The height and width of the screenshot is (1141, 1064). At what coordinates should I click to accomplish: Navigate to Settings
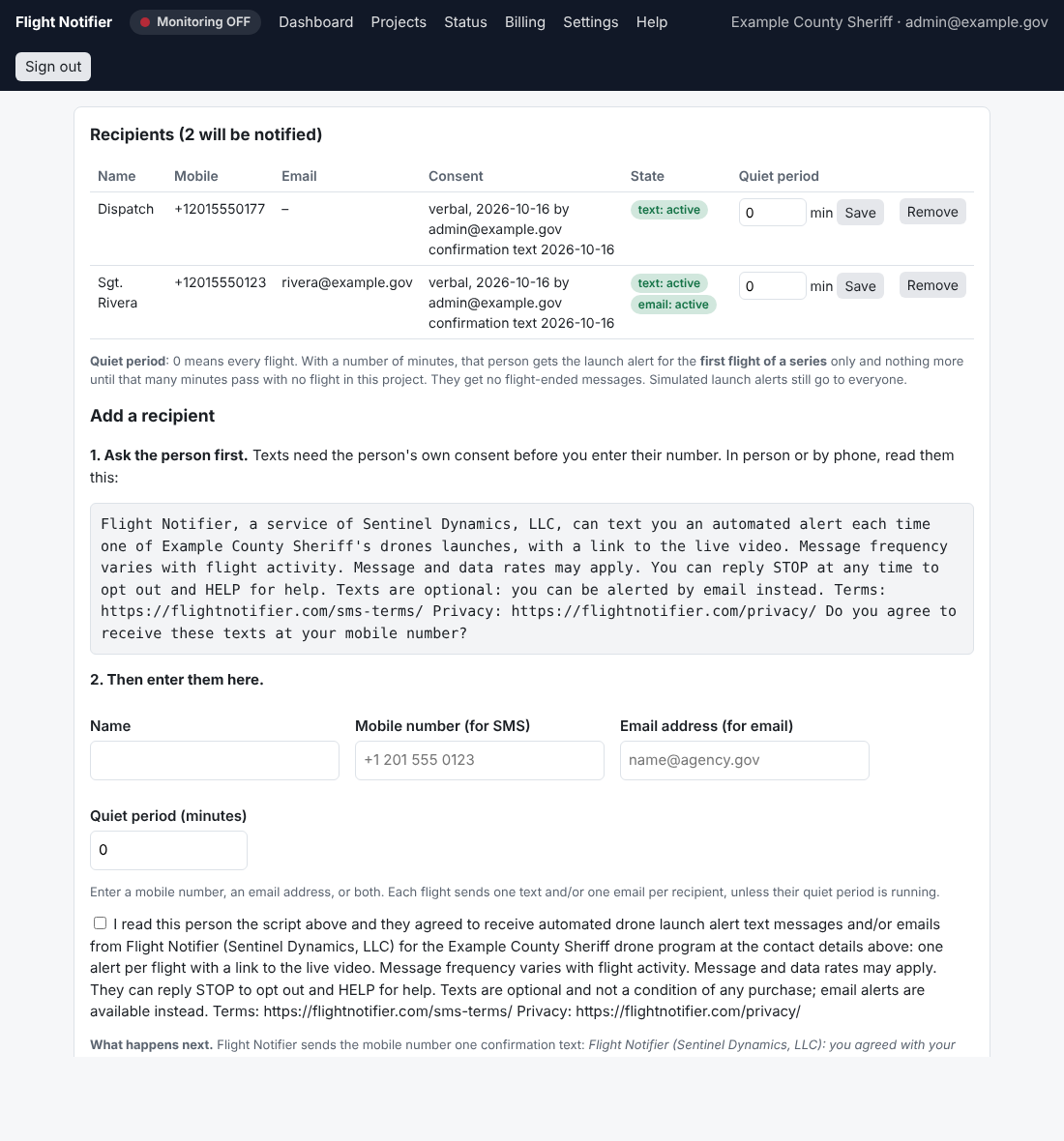(590, 22)
